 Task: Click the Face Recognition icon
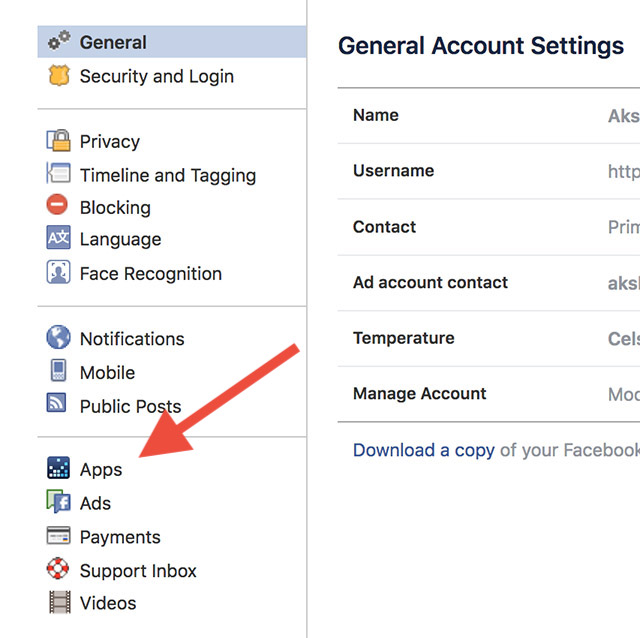(x=58, y=272)
